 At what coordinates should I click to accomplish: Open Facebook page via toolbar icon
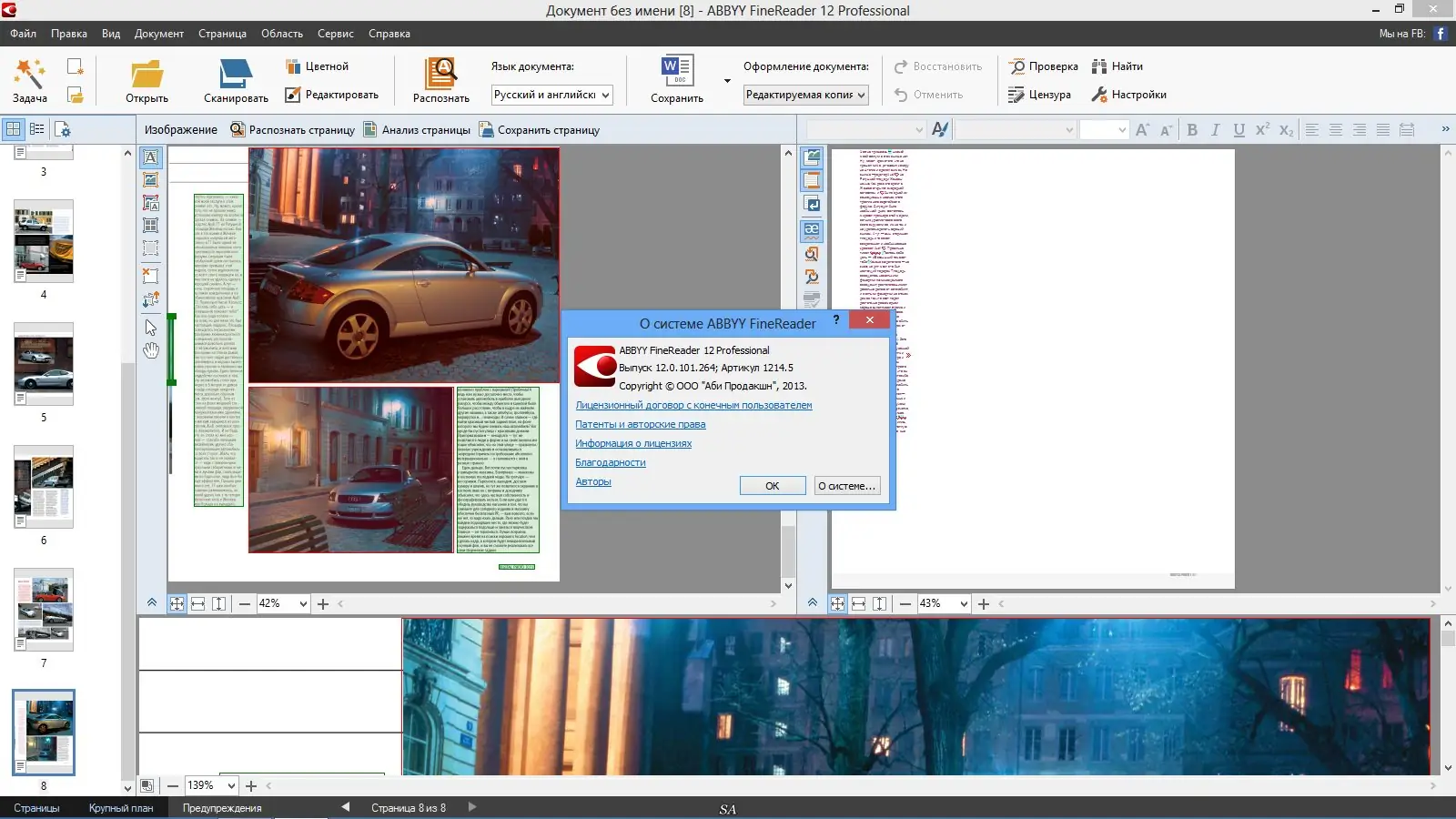(1441, 34)
